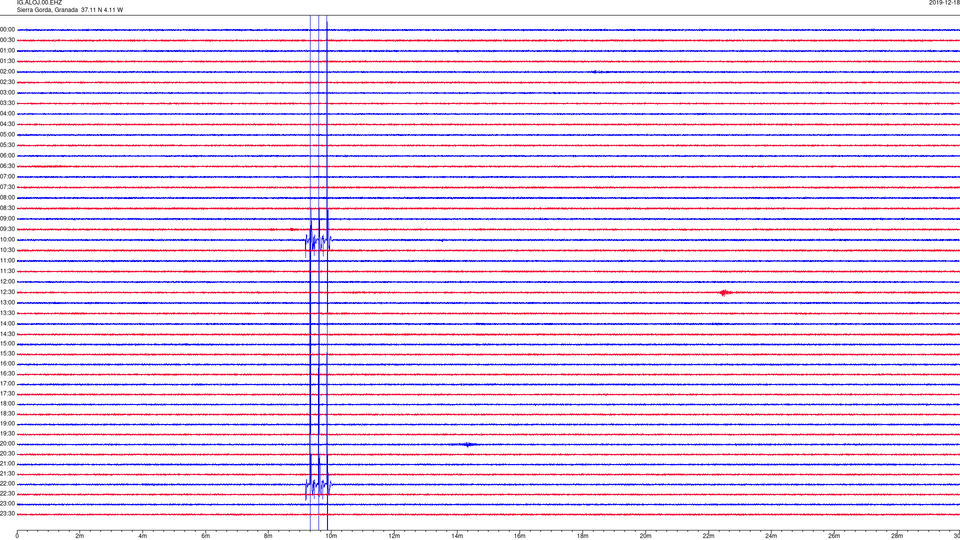The image size is (960, 540).
Task: Click the "19:00" time label
Action: click(x=7, y=424)
